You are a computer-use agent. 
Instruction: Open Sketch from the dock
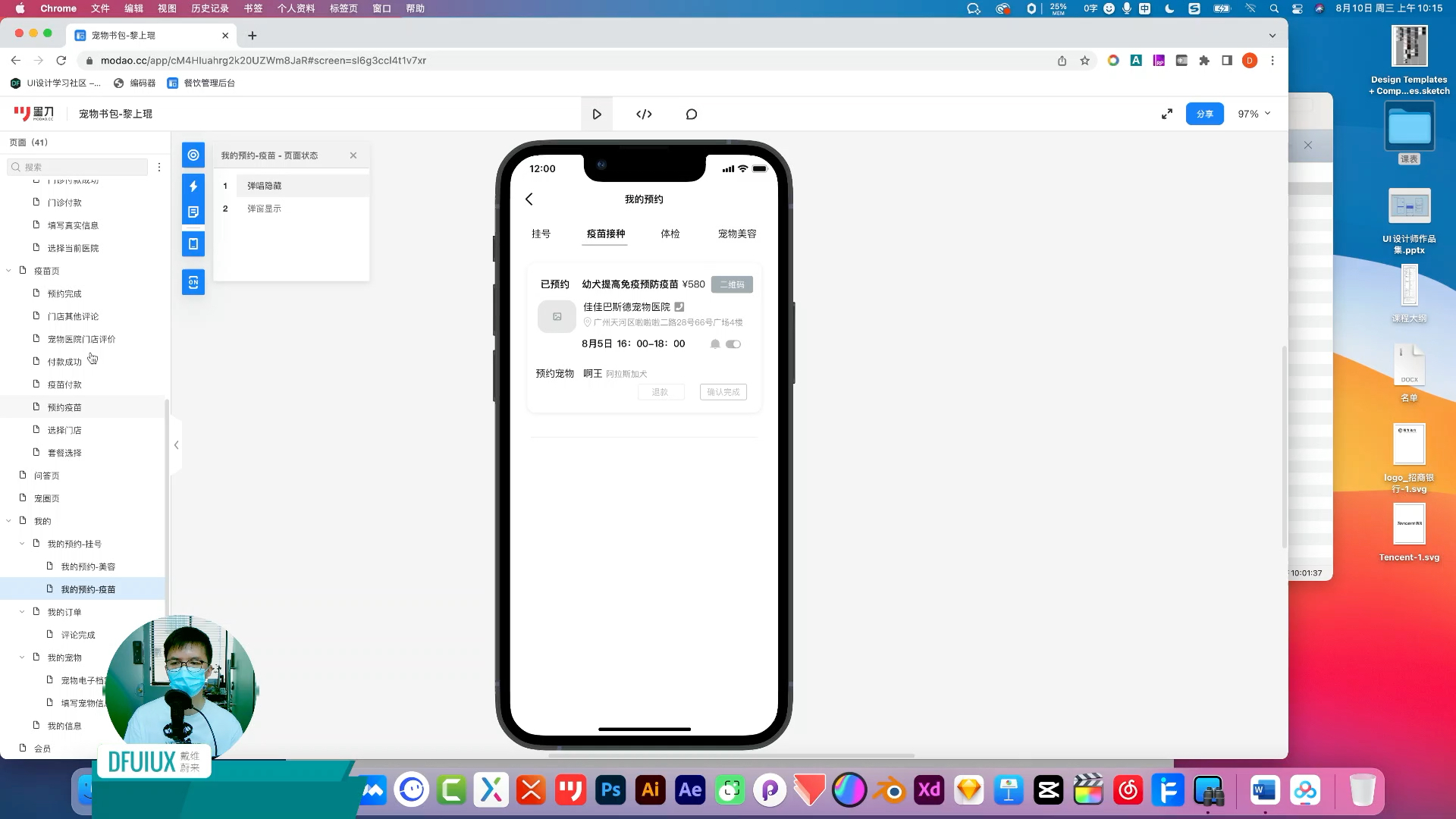969,790
